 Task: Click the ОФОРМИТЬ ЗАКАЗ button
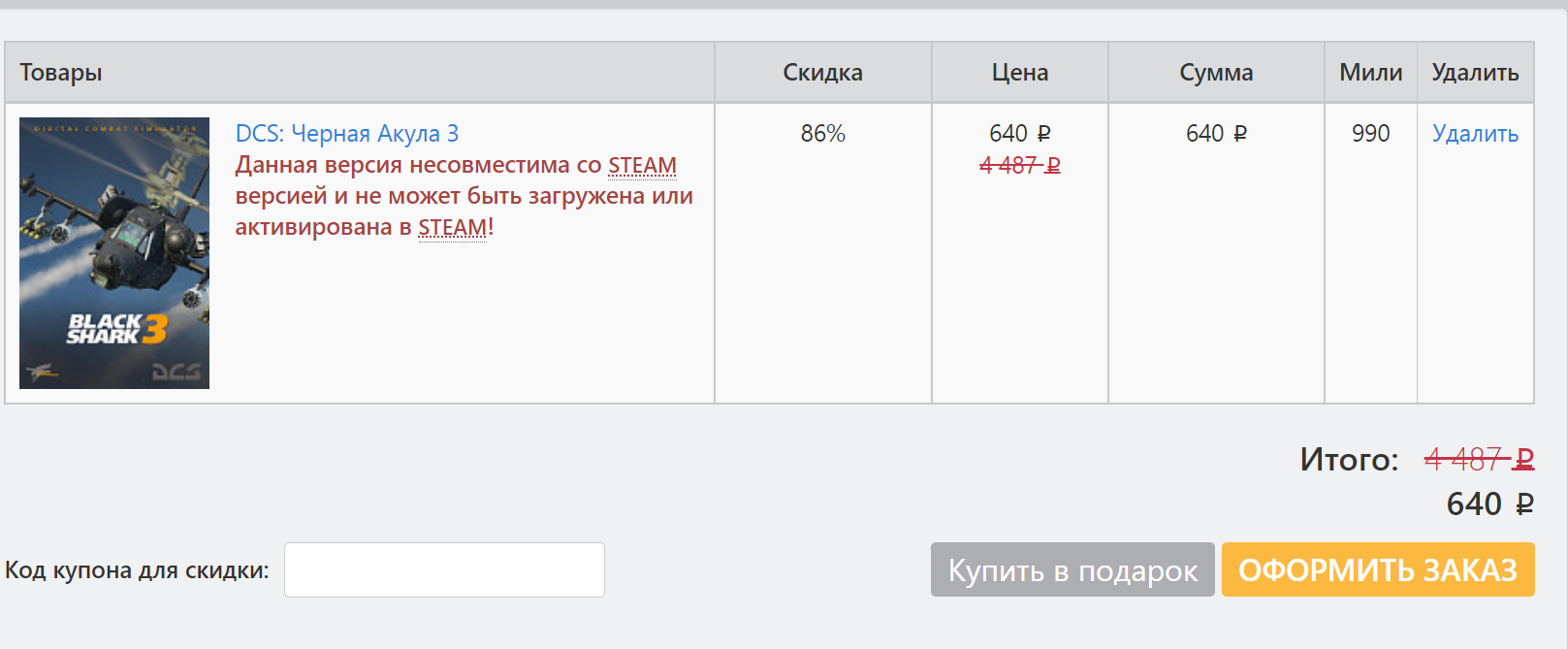click(1378, 569)
